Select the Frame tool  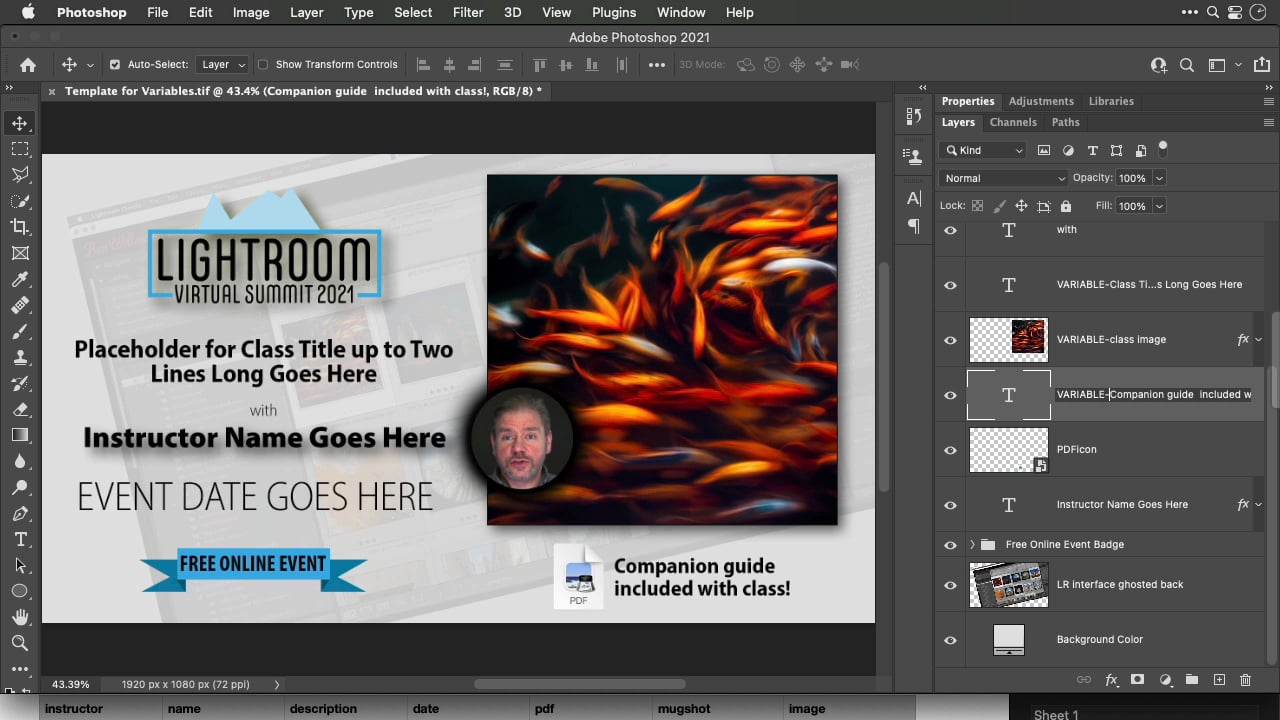click(20, 254)
